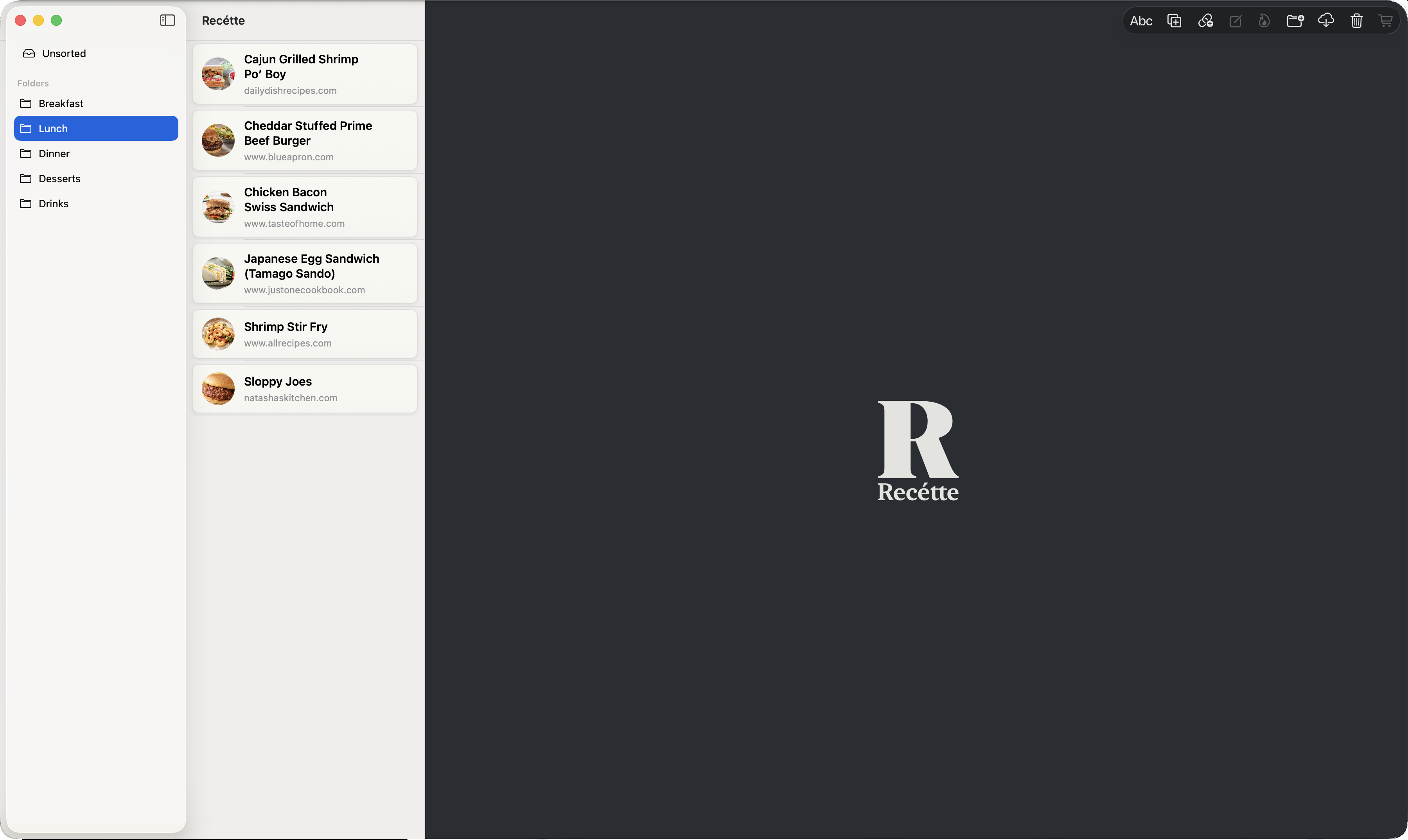Click the new folder icon
1408x840 pixels.
point(1295,21)
